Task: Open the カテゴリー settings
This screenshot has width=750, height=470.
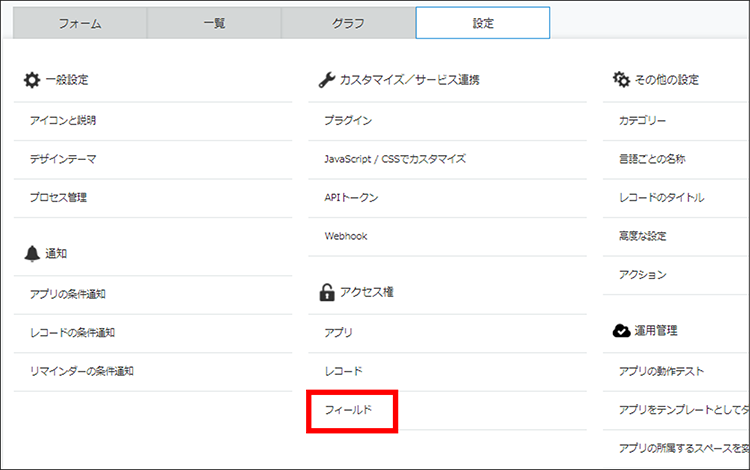Action: click(642, 120)
